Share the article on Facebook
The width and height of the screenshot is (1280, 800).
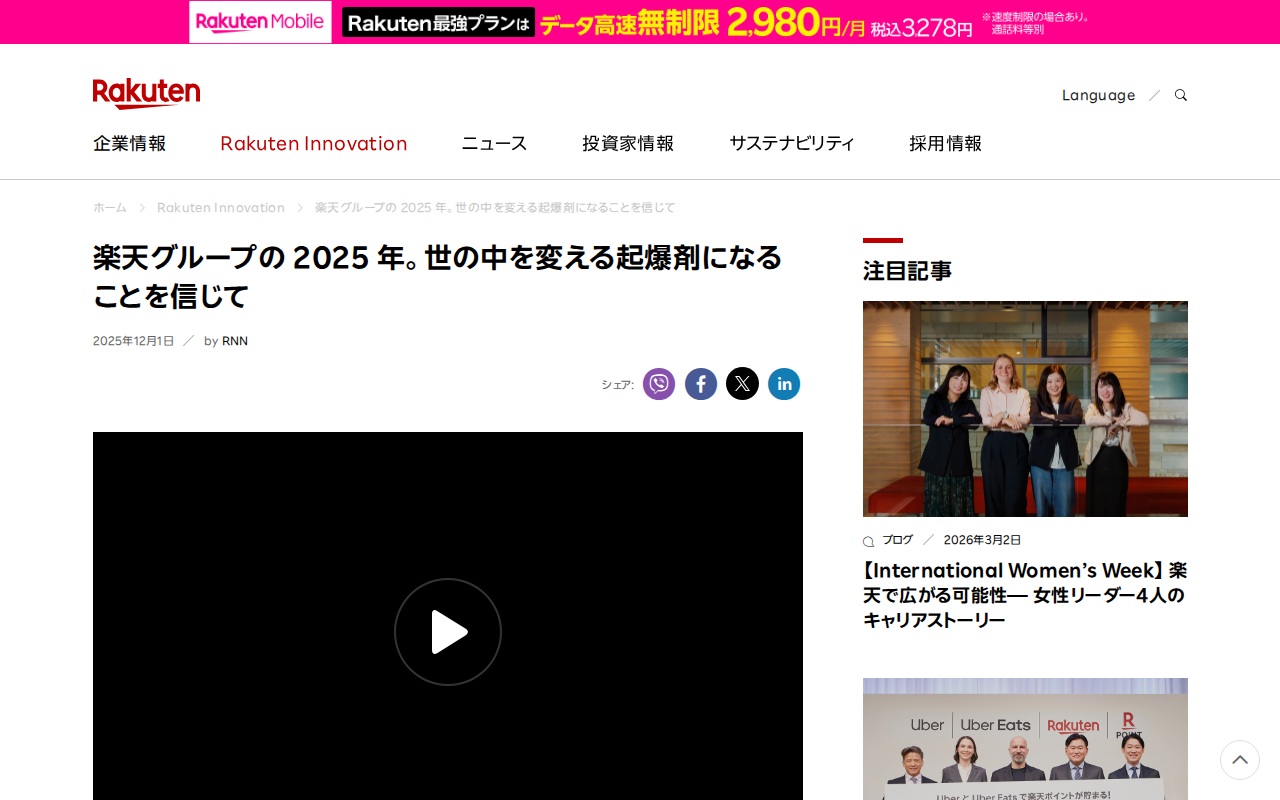[701, 383]
